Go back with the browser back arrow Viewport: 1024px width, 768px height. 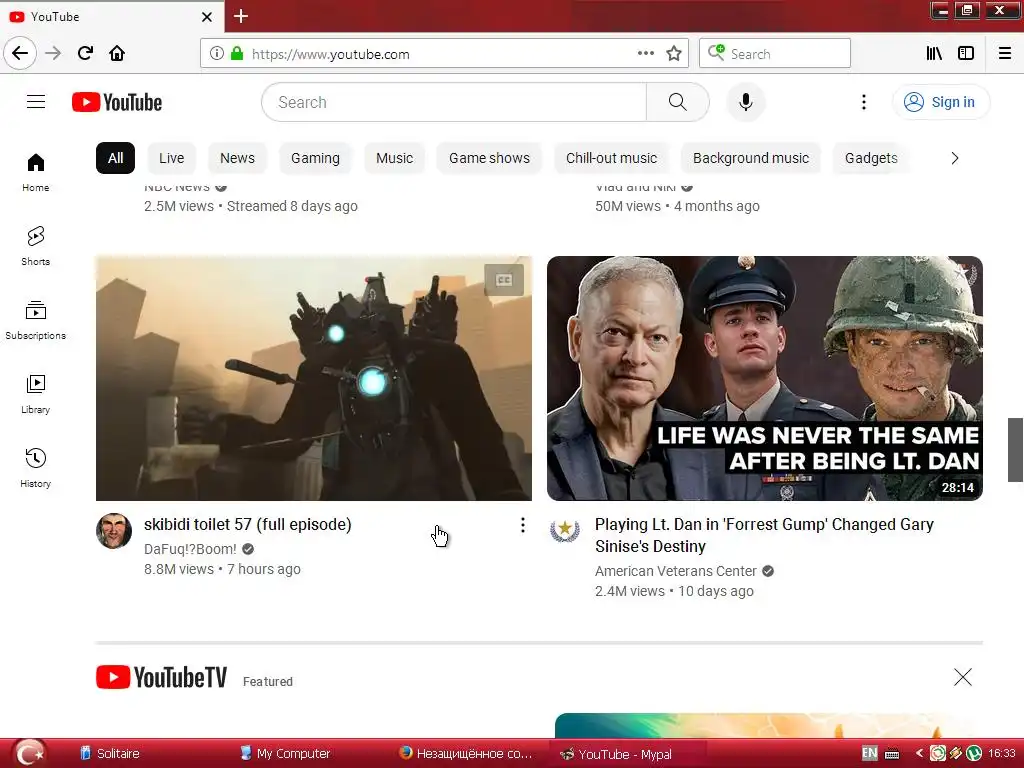pyautogui.click(x=20, y=53)
